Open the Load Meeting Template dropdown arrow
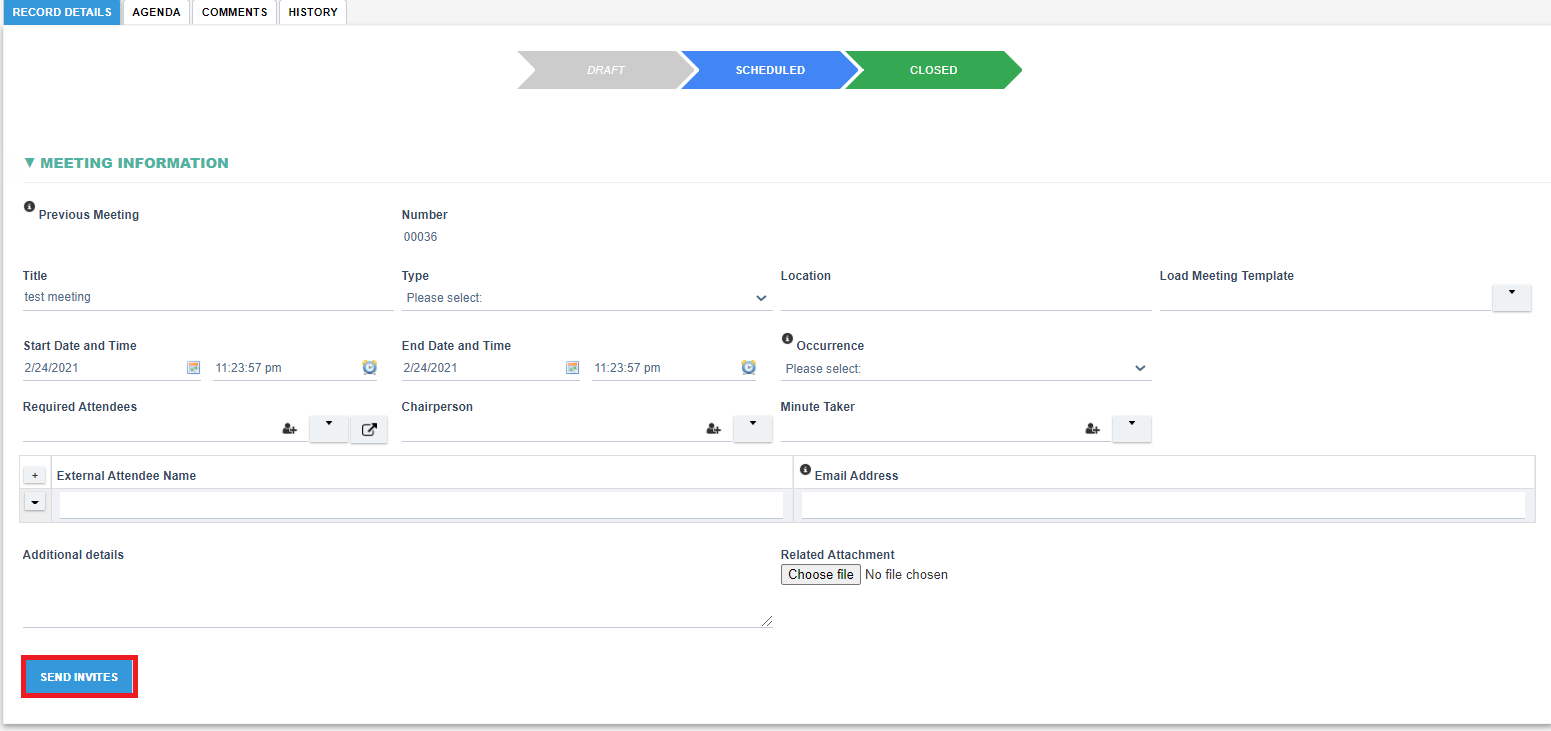 [x=1511, y=297]
